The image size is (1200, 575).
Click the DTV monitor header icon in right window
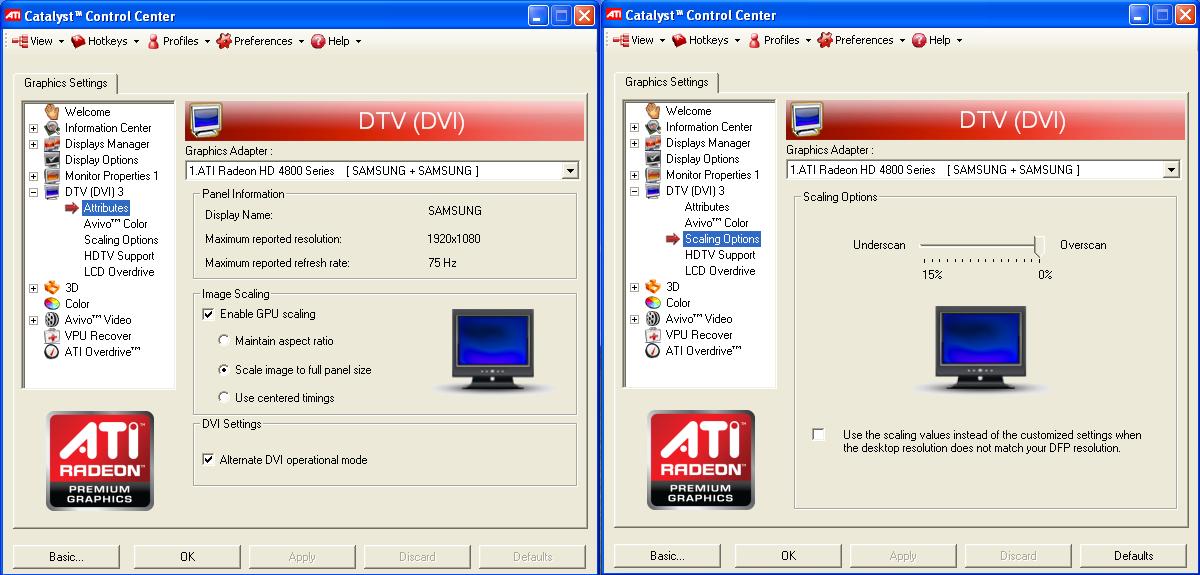coord(806,120)
